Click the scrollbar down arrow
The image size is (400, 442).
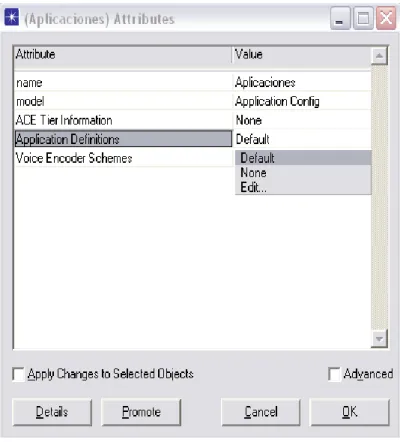pyautogui.click(x=379, y=339)
